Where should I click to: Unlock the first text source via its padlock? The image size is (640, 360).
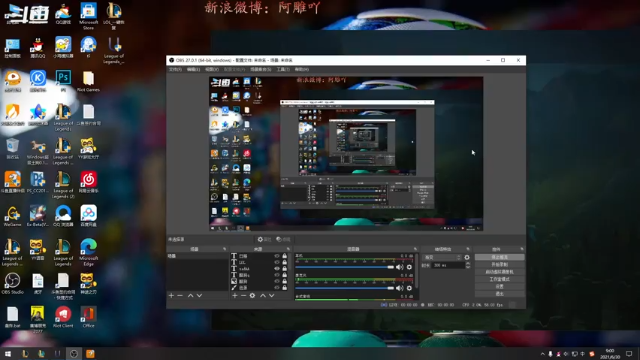(284, 256)
